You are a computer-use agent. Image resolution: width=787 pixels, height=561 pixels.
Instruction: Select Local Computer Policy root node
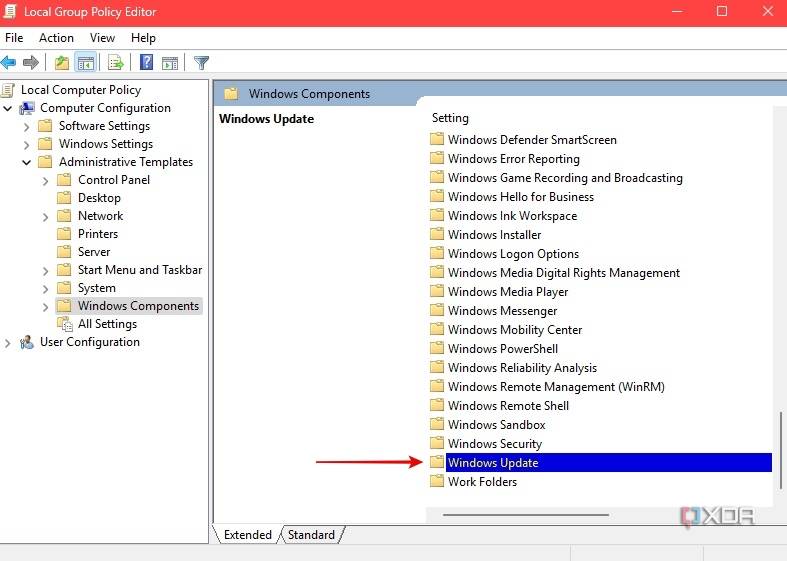click(81, 90)
